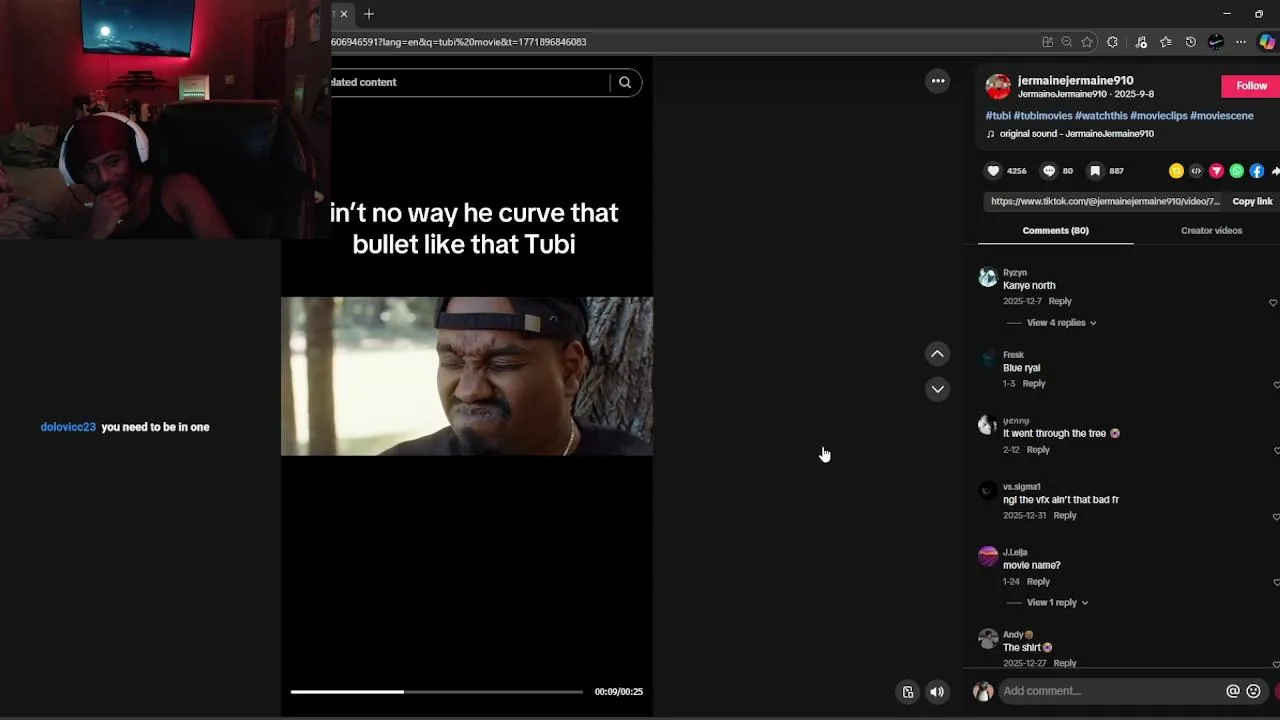Image resolution: width=1280 pixels, height=720 pixels.
Task: Like the 'vfx ain't that bad' comment
Action: pos(1276,517)
